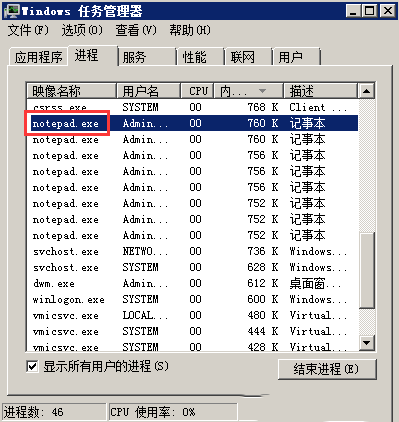Minimize the Task Manager window
The image size is (399, 422).
[353, 11]
